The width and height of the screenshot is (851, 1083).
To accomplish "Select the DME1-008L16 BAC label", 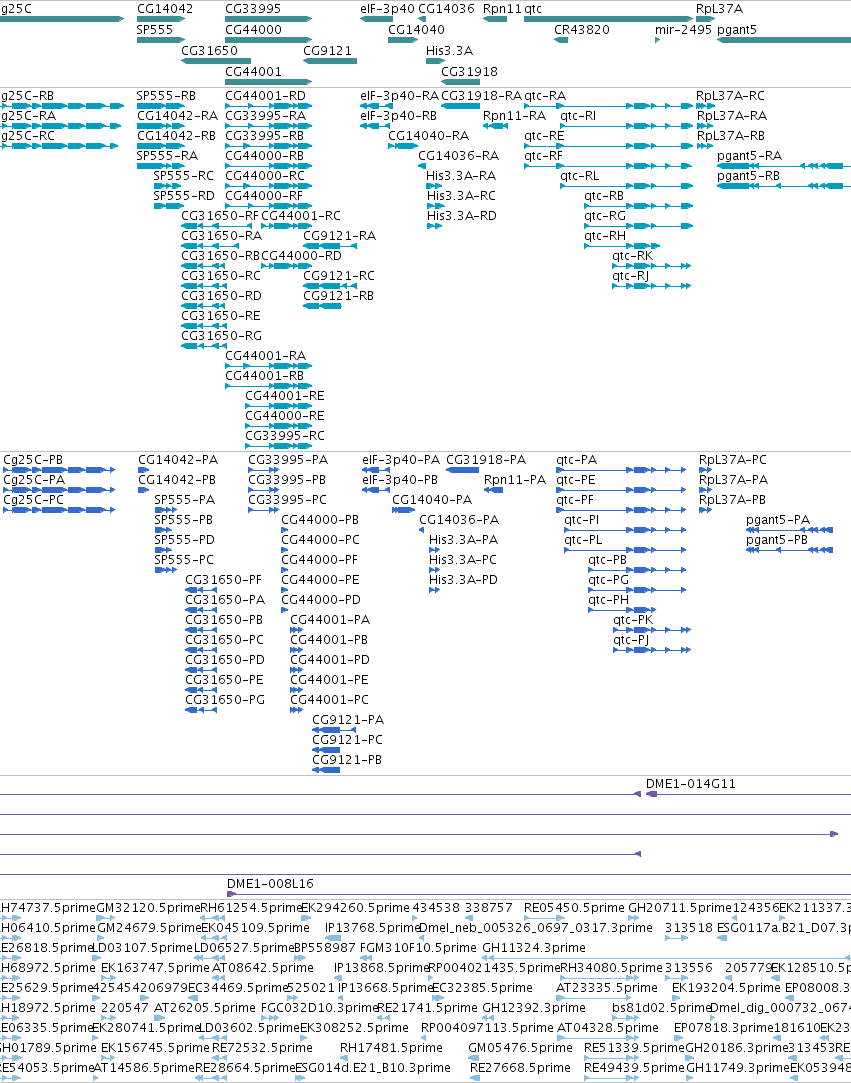I will tap(270, 884).
